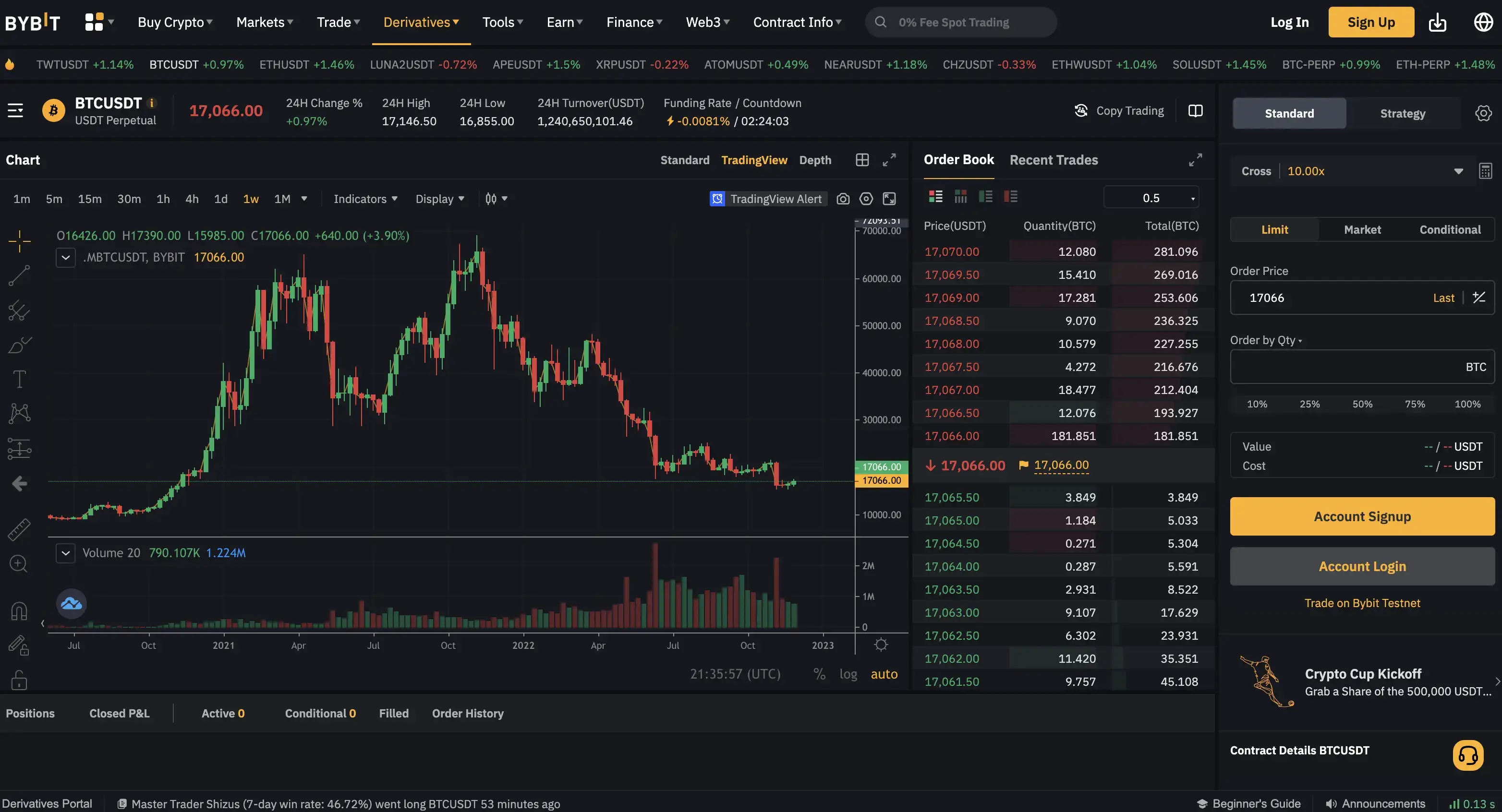Expand the Cross 10.00x leverage dropdown
Viewport: 1502px width, 812px height.
pyautogui.click(x=1458, y=171)
